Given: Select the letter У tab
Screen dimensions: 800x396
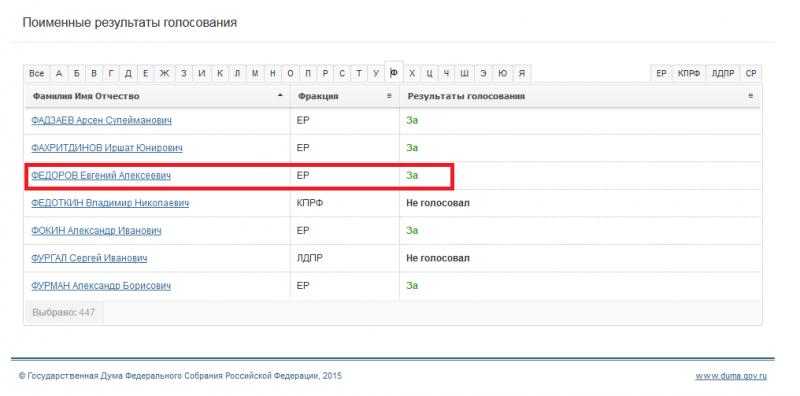Looking at the screenshot, I should [x=376, y=73].
